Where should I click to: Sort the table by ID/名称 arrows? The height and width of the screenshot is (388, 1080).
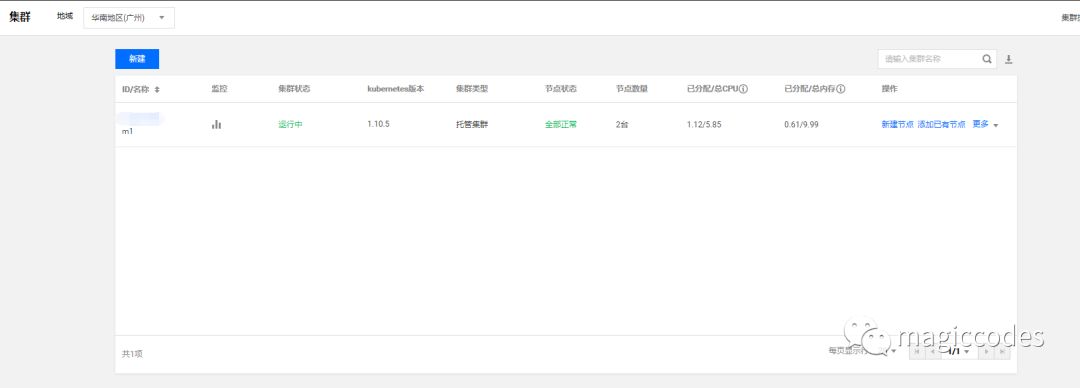pos(157,90)
